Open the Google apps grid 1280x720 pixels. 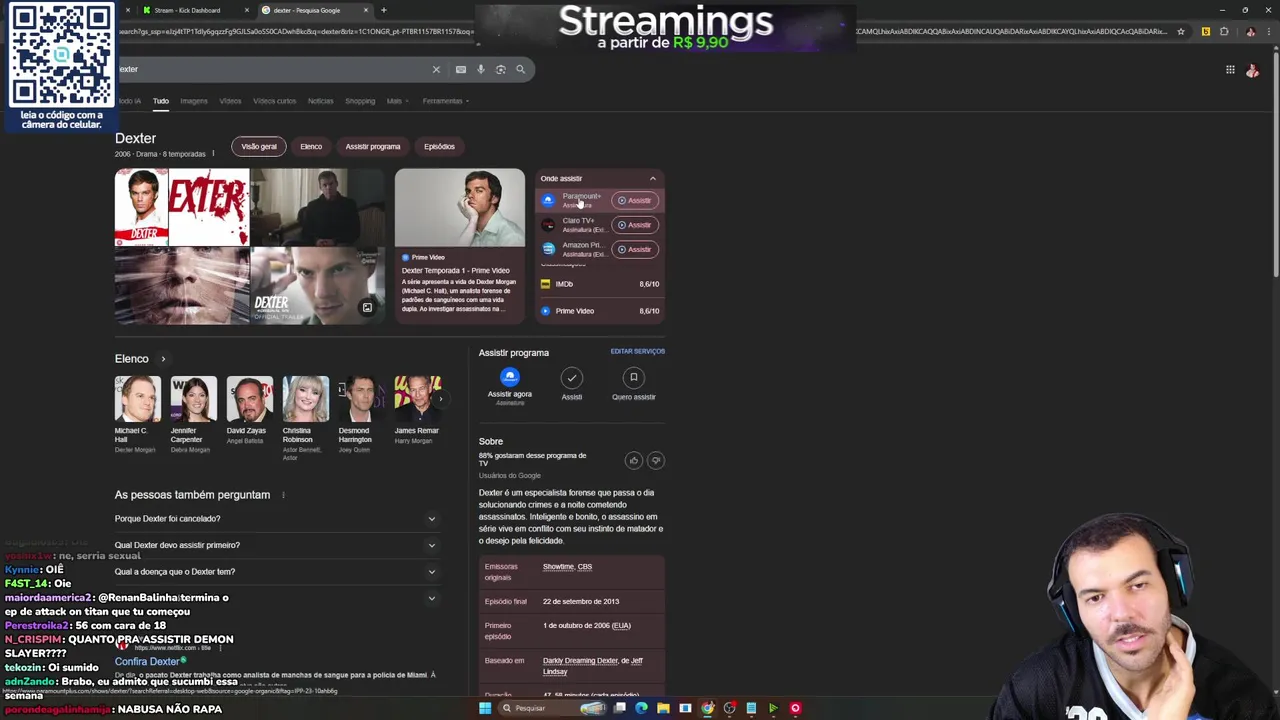[x=1230, y=69]
